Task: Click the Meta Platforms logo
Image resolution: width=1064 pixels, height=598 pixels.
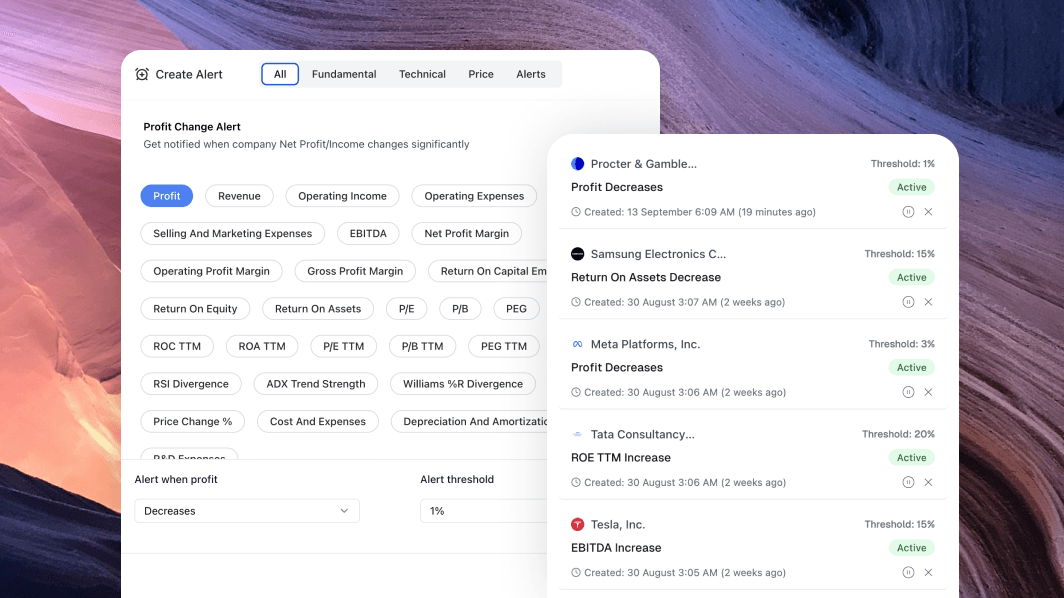Action: [577, 344]
